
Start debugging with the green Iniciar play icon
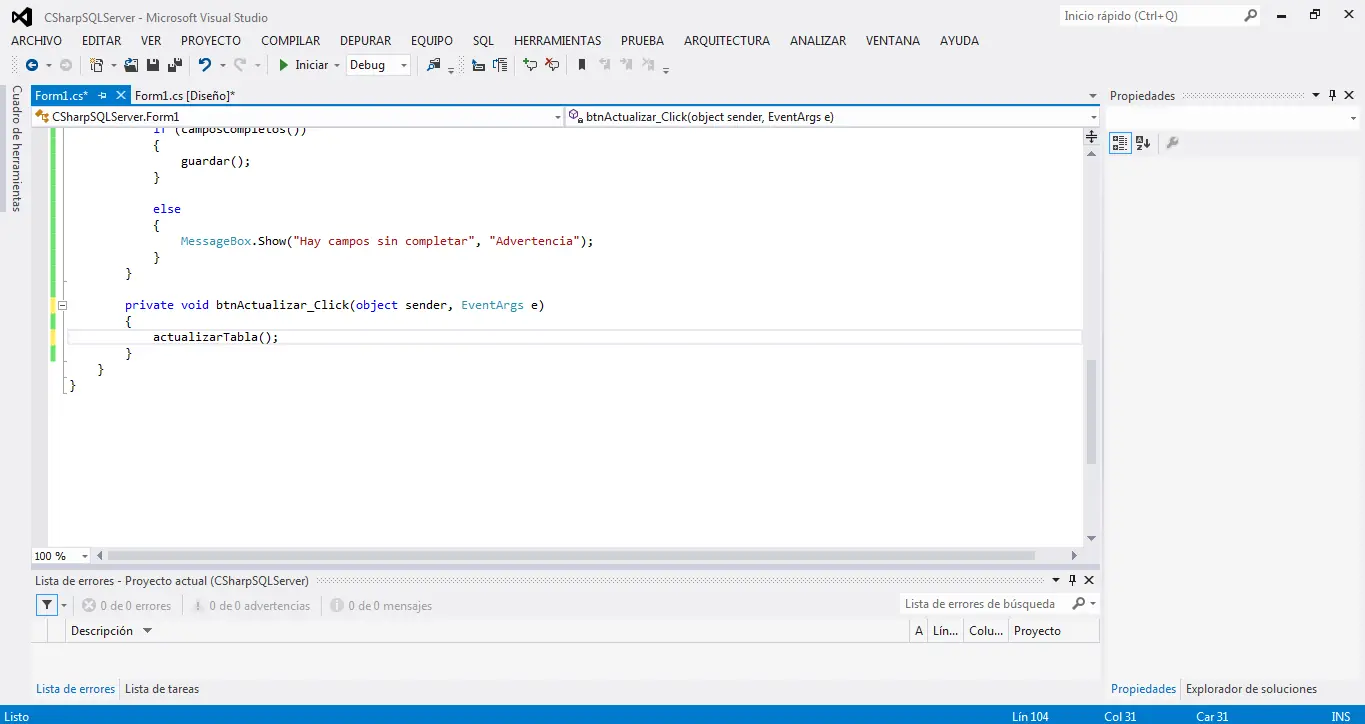click(x=284, y=65)
